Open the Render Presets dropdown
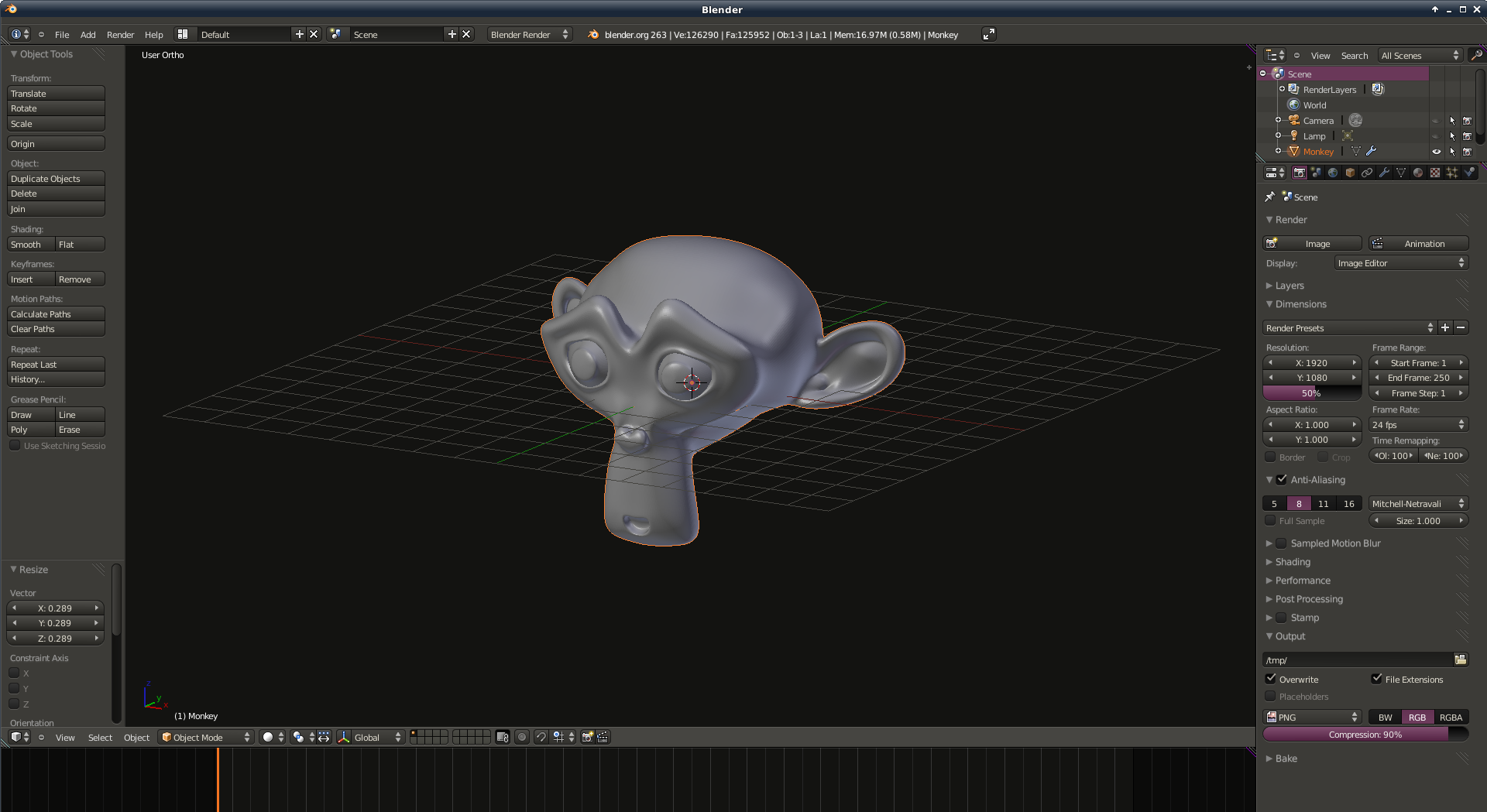The width and height of the screenshot is (1487, 812). (x=1349, y=328)
